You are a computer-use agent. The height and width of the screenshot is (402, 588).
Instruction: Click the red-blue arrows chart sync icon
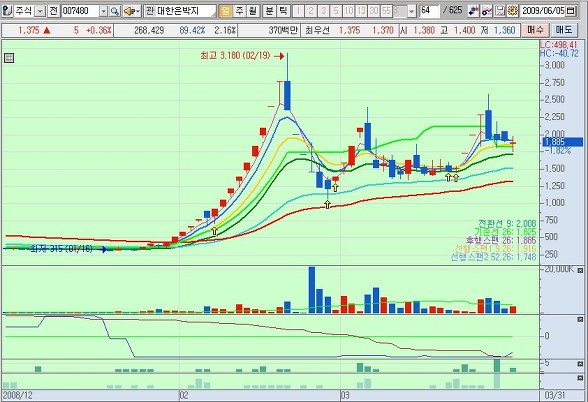point(474,11)
